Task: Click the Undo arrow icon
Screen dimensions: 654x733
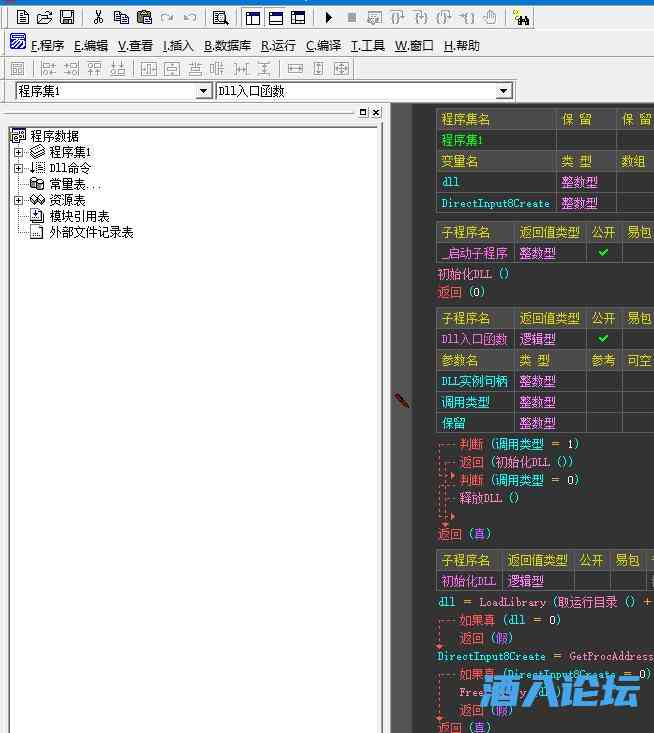Action: point(189,18)
